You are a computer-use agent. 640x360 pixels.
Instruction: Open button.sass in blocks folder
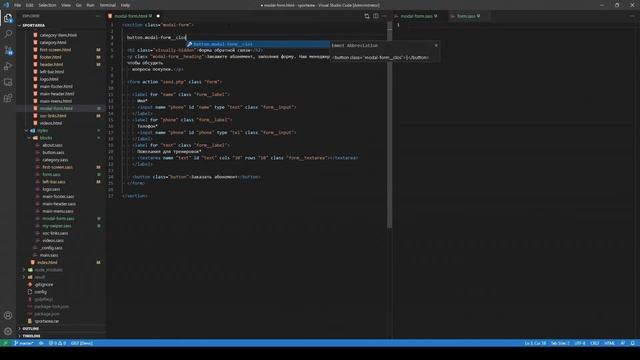(53, 153)
